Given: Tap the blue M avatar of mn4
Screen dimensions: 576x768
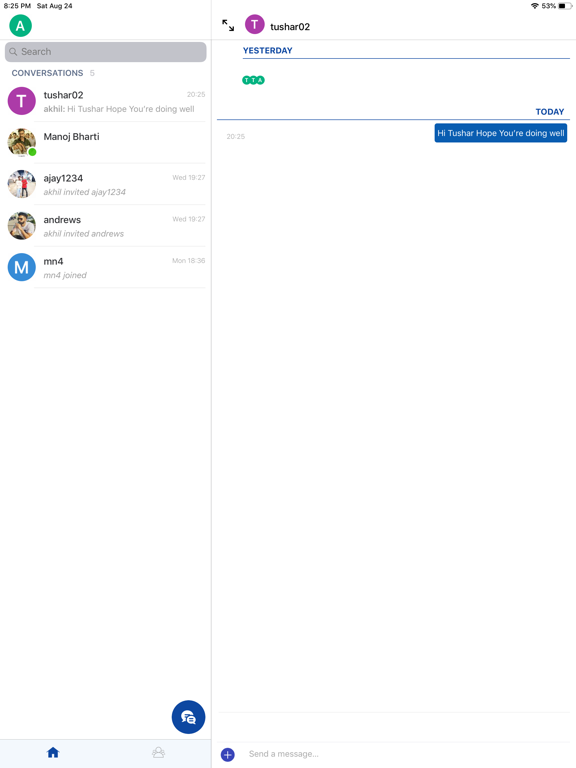Looking at the screenshot, I should tap(22, 267).
